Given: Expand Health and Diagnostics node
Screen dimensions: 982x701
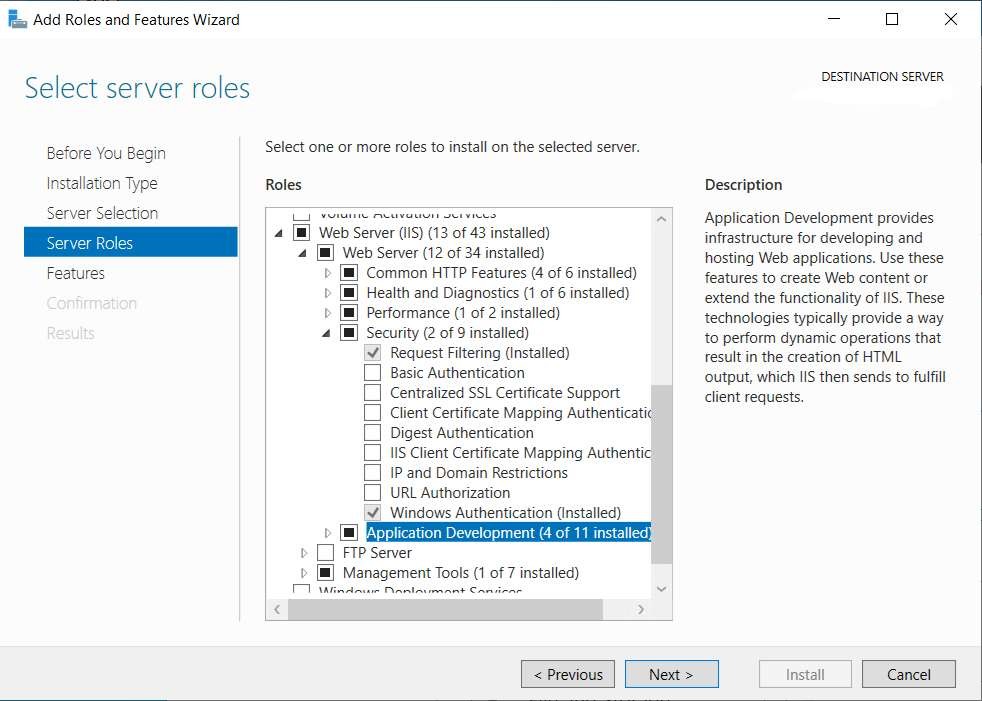Looking at the screenshot, I should [x=327, y=293].
